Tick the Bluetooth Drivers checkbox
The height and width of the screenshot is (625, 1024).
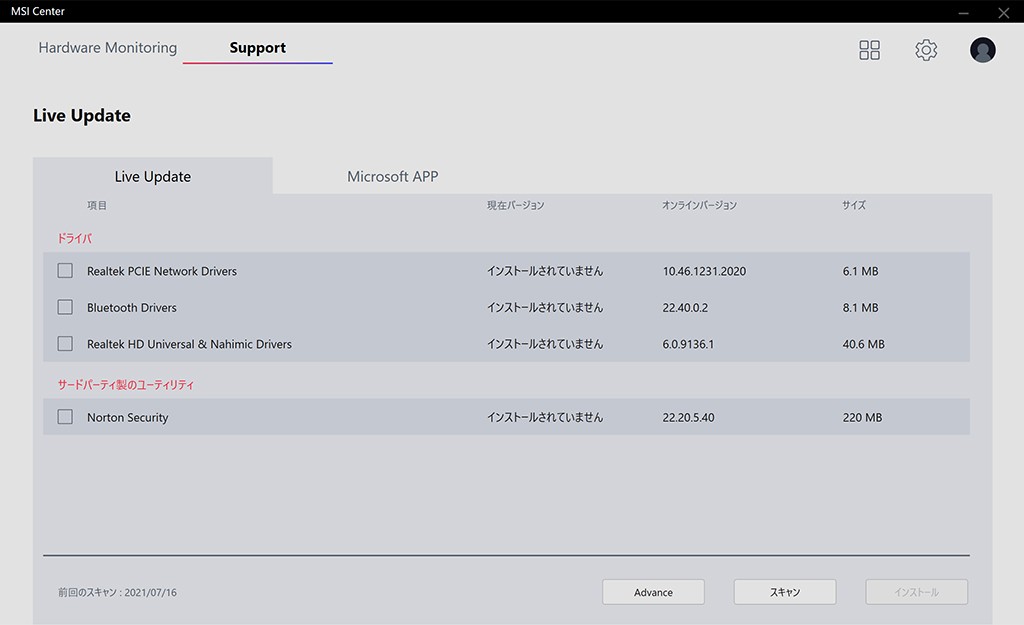click(65, 307)
